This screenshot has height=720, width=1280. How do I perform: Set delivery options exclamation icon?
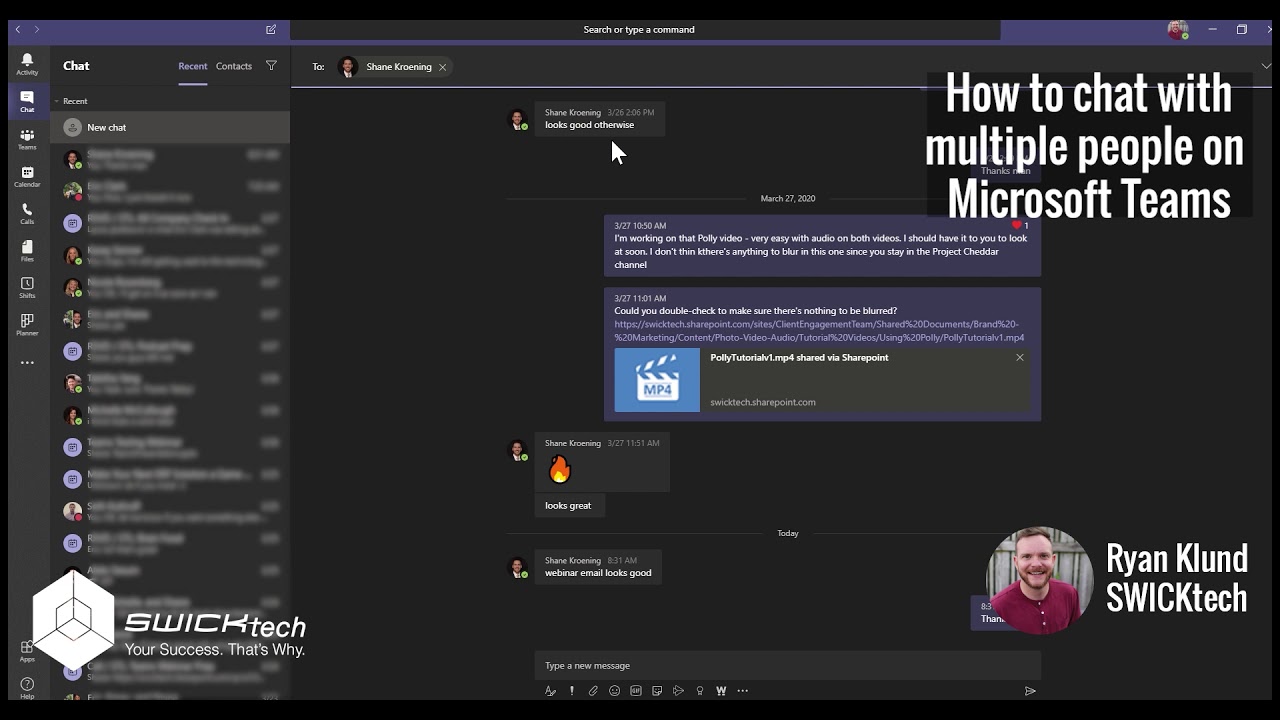[x=572, y=690]
